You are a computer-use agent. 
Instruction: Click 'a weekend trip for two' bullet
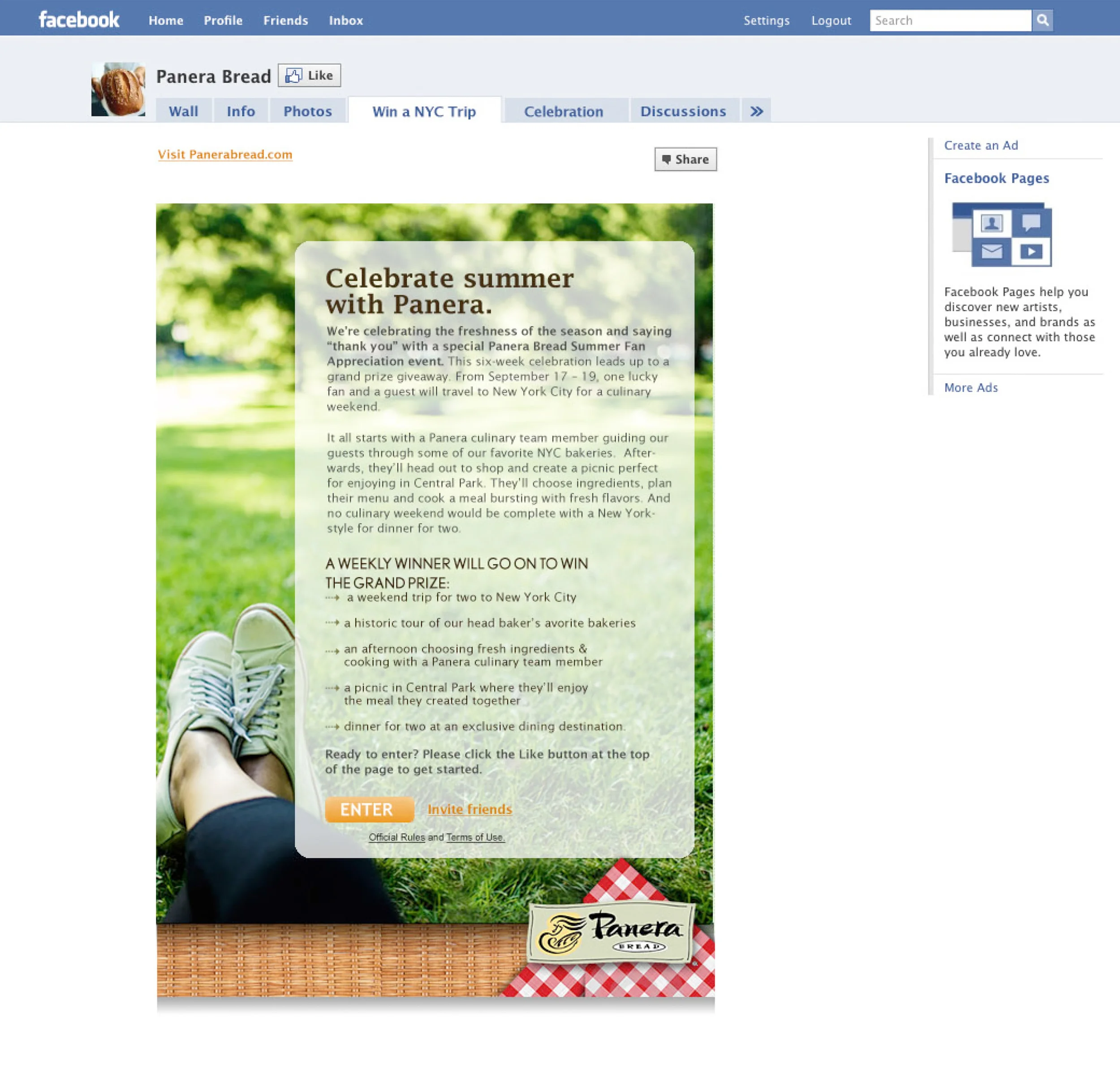[461, 597]
